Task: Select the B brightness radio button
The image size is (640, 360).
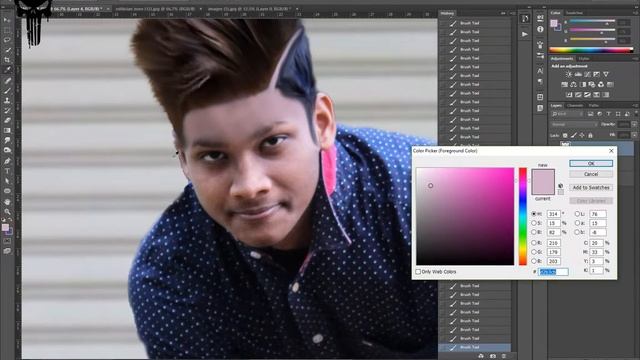Action: tap(534, 232)
